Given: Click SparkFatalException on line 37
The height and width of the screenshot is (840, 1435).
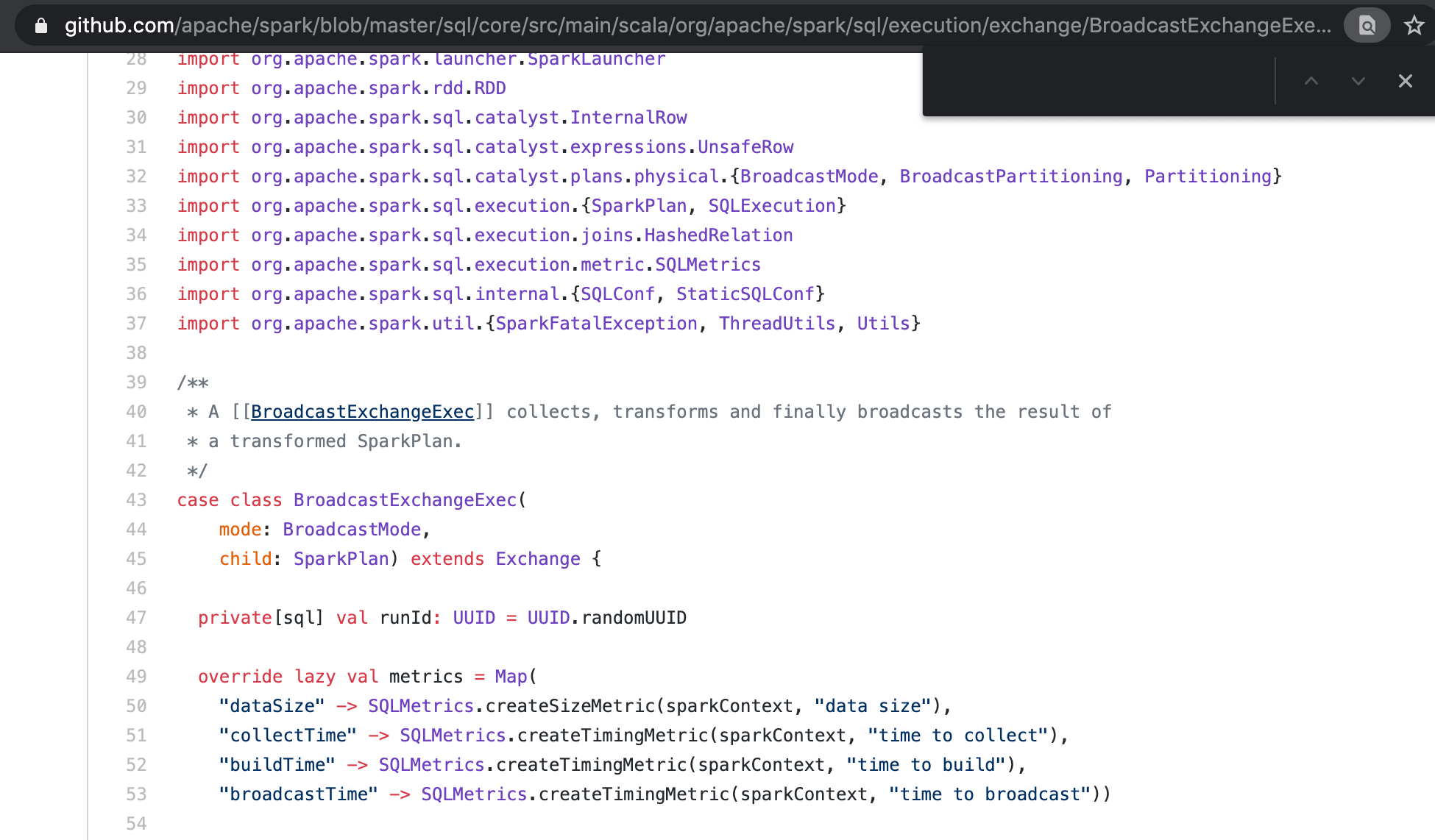Looking at the screenshot, I should (x=597, y=324).
